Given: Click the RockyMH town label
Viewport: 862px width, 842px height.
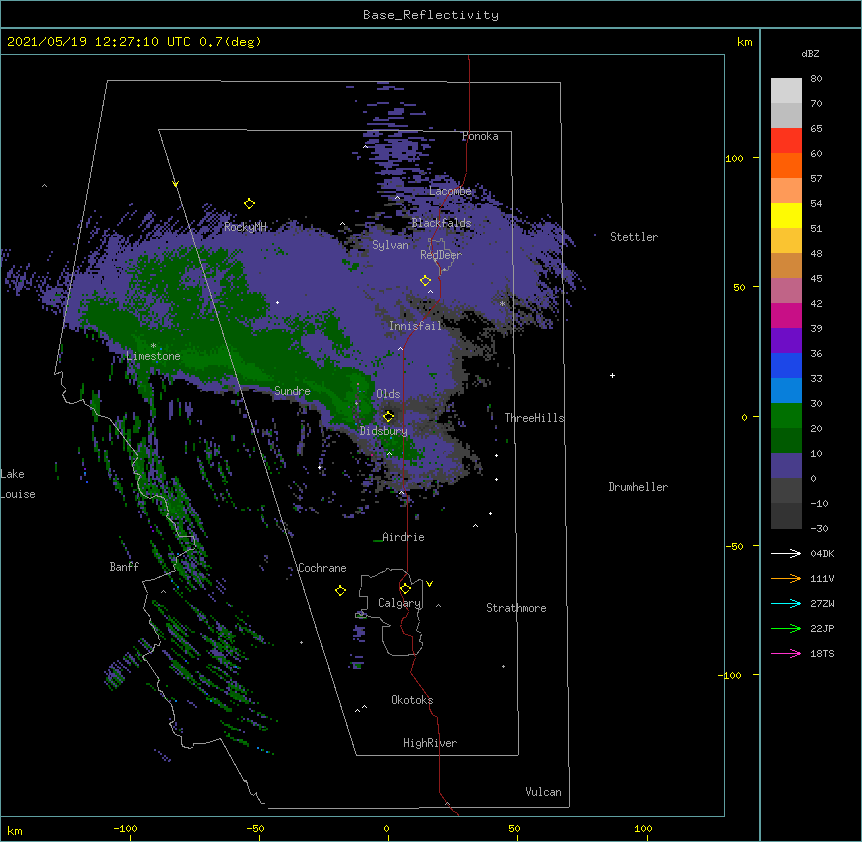Looking at the screenshot, I should tap(246, 227).
